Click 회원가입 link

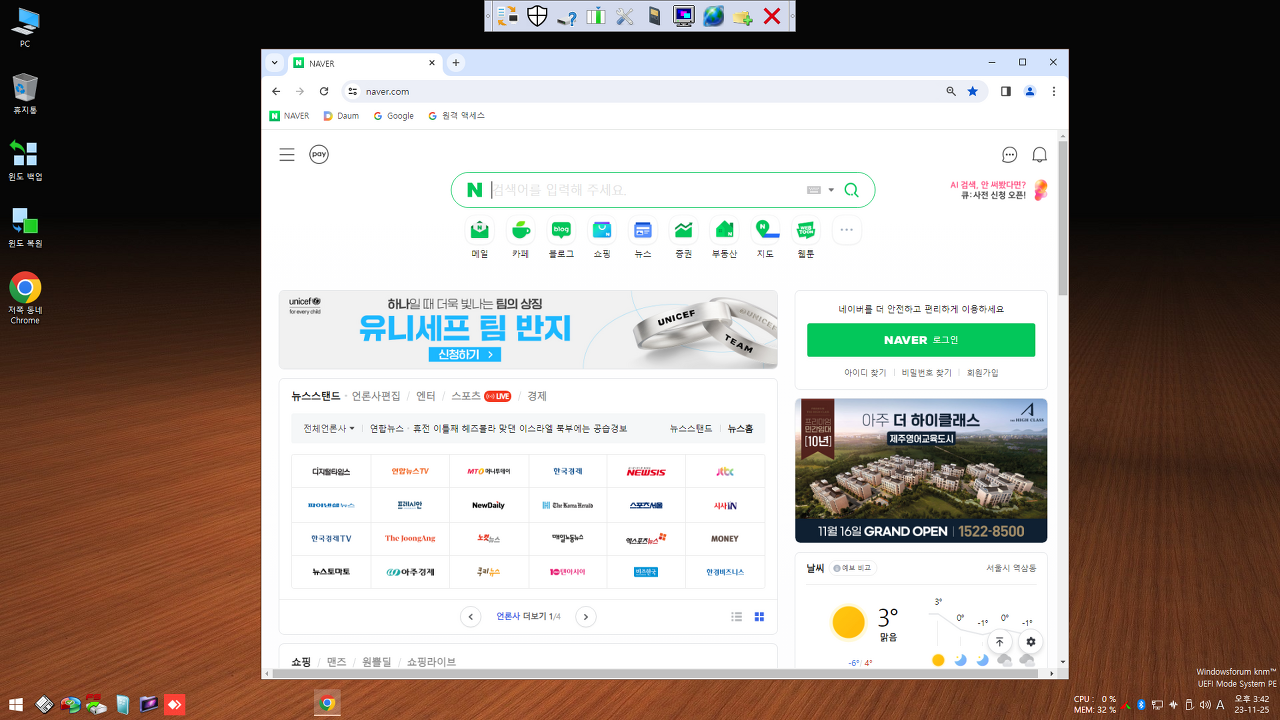pyautogui.click(x=982, y=372)
